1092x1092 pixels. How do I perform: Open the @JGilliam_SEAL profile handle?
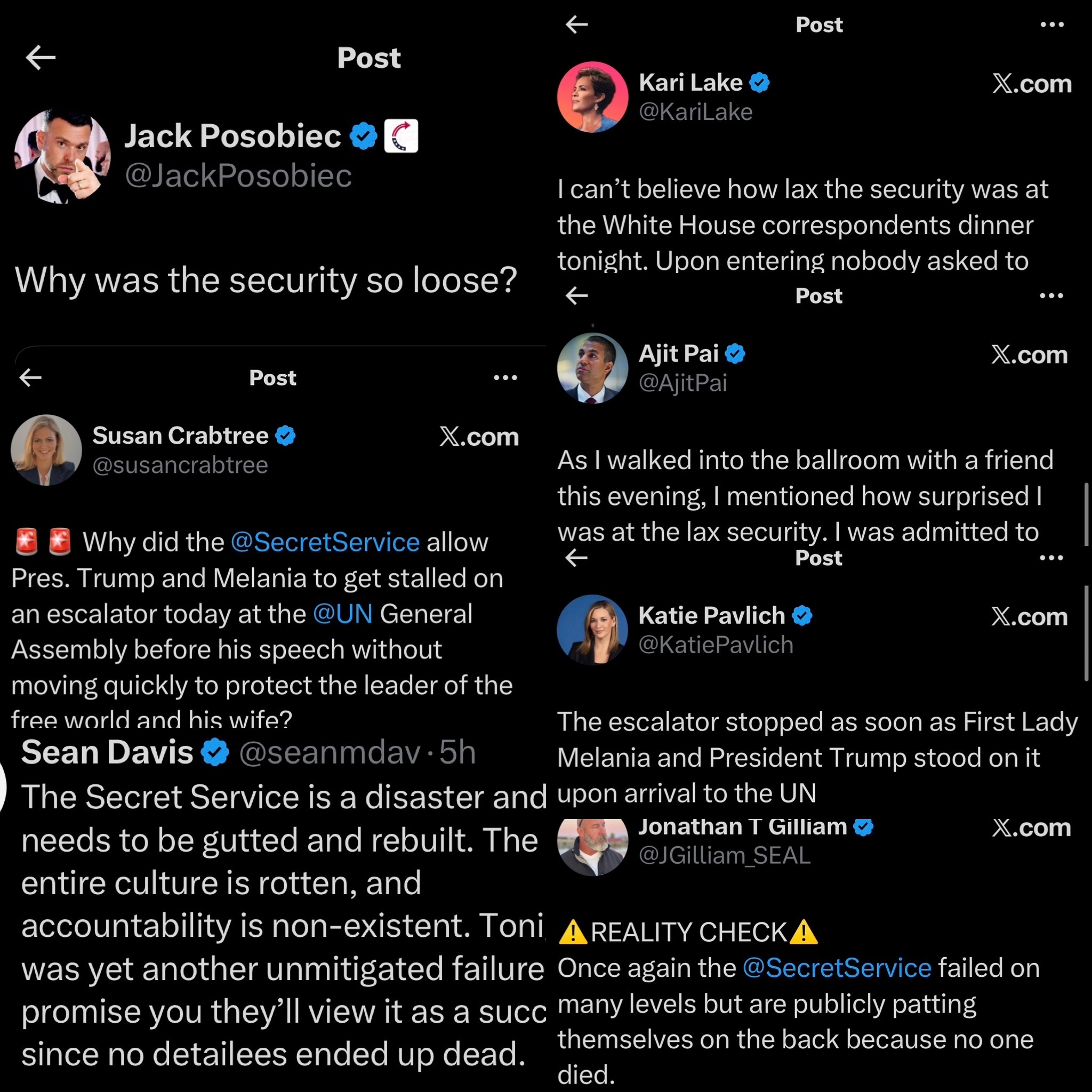tap(724, 855)
